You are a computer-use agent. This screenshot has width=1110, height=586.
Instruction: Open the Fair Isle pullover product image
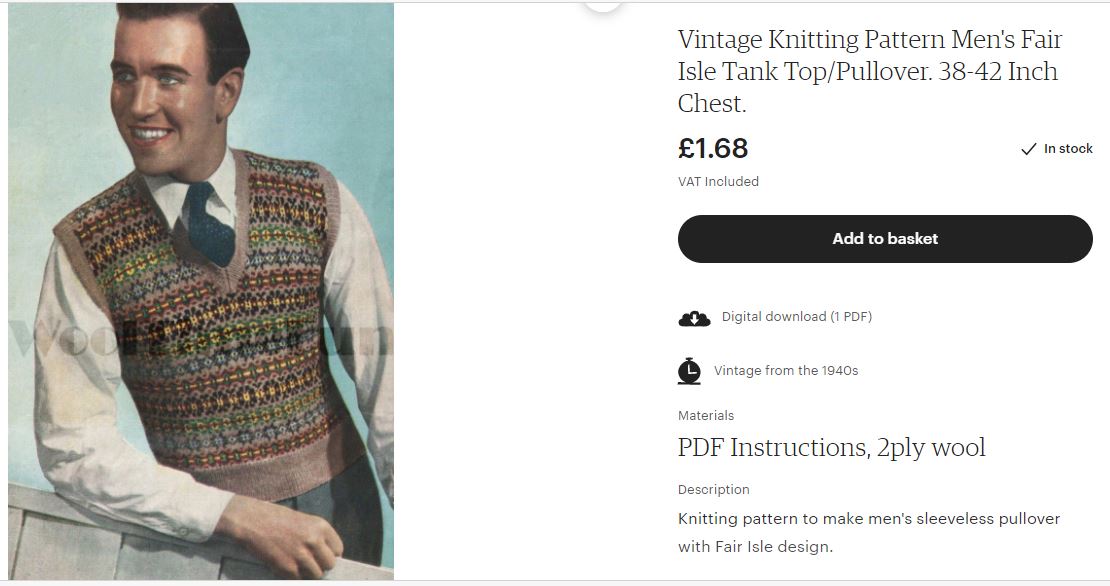(x=200, y=290)
